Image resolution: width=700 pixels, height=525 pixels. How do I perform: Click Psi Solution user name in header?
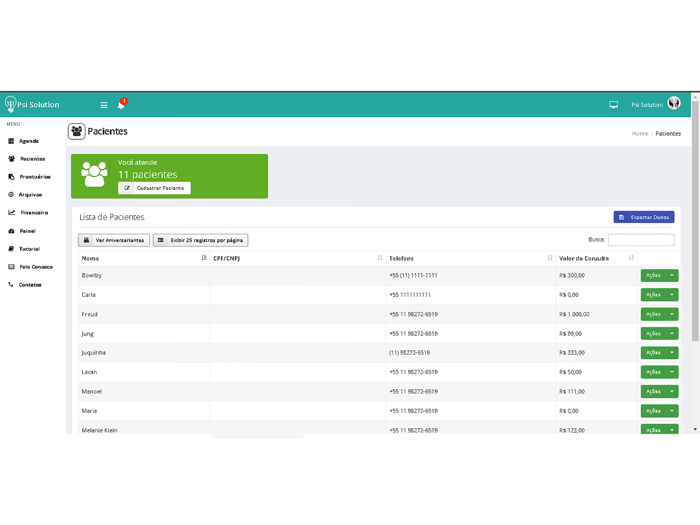click(647, 104)
